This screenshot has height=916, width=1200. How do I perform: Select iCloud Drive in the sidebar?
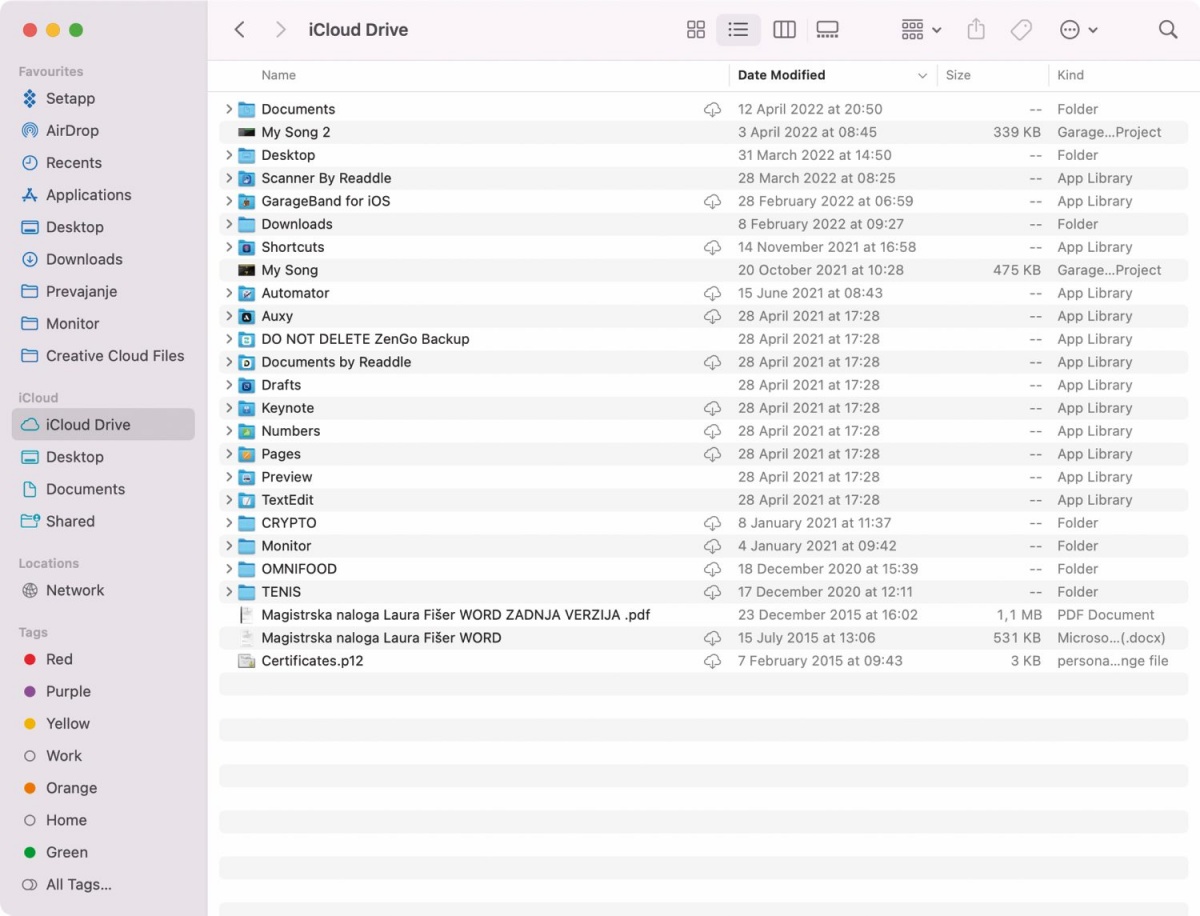[102, 424]
